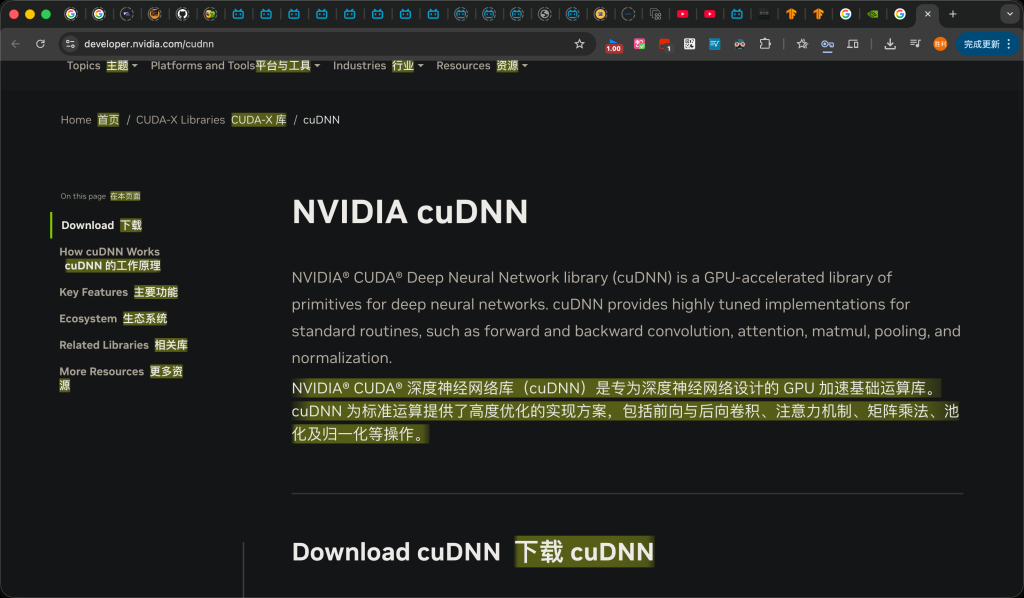Jump to the Related Libraries section
Viewport: 1024px width, 598px height.
(123, 345)
